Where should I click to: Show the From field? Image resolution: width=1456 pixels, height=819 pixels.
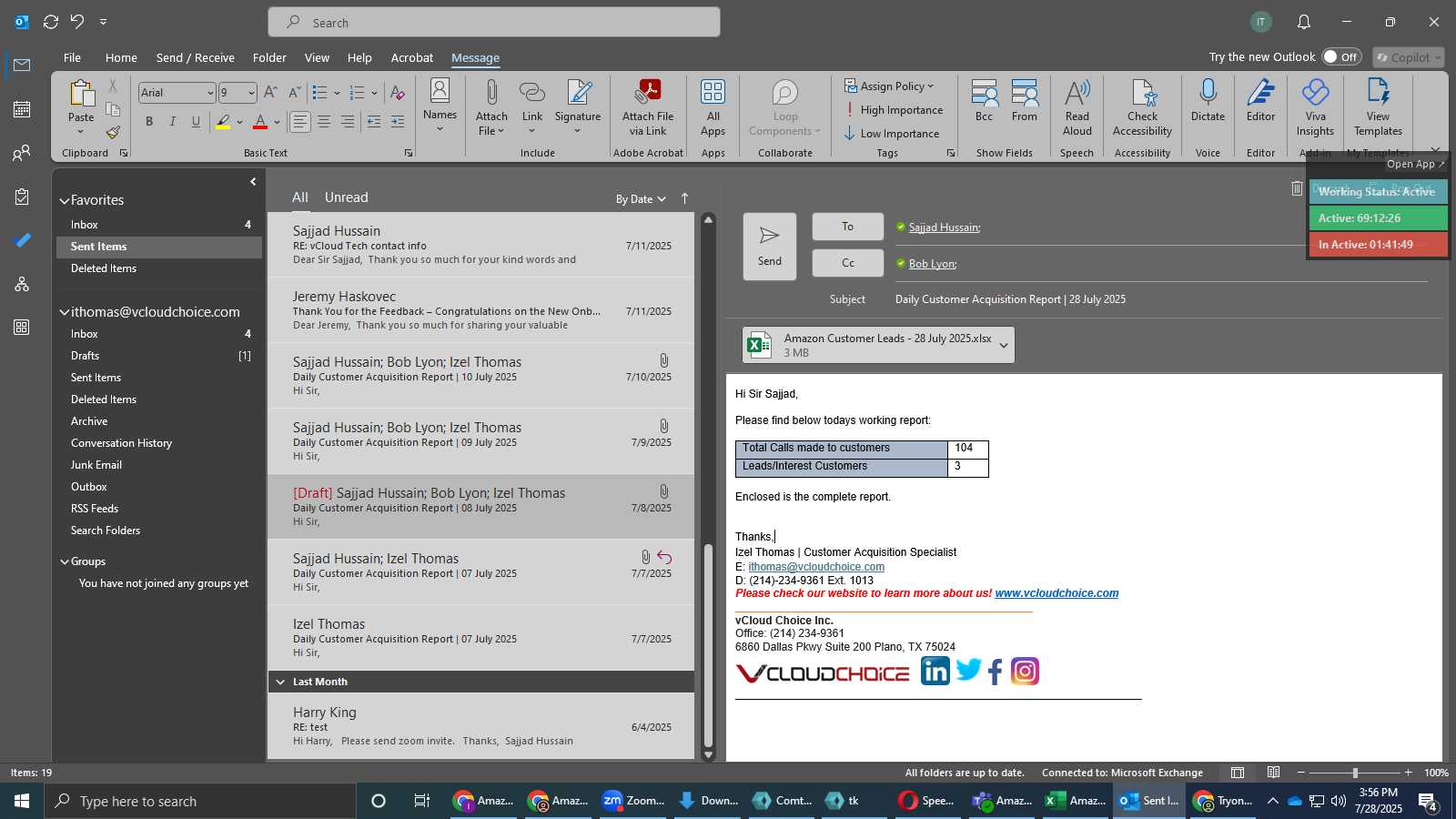tap(1025, 100)
